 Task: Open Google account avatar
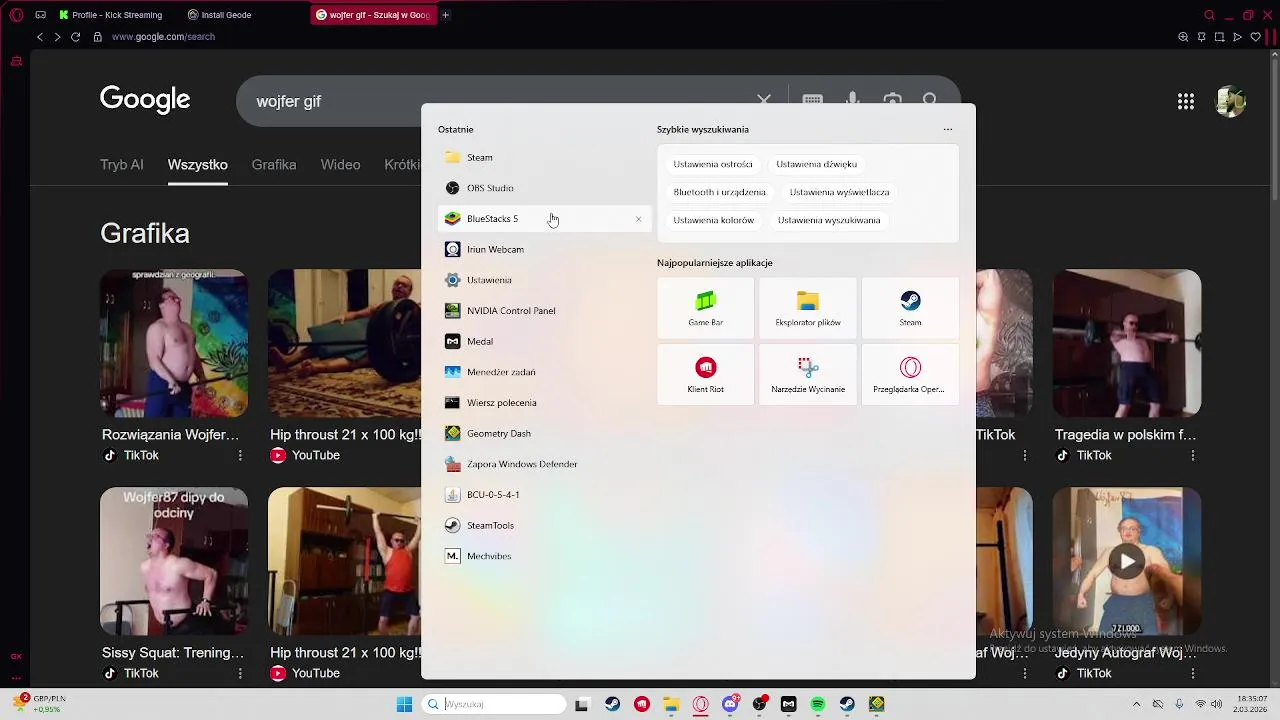1230,101
